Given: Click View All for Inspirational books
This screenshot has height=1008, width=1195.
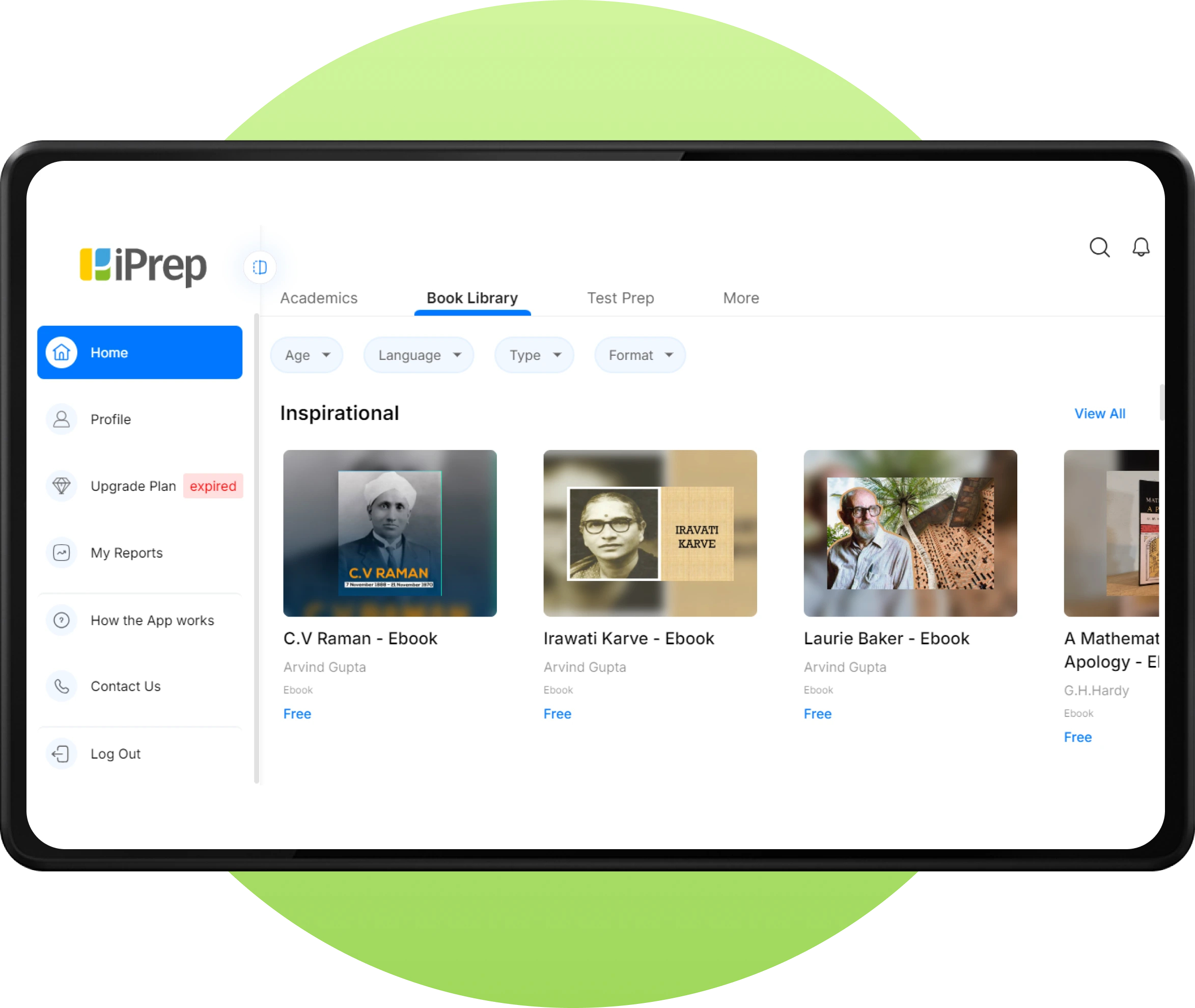Looking at the screenshot, I should point(1098,413).
